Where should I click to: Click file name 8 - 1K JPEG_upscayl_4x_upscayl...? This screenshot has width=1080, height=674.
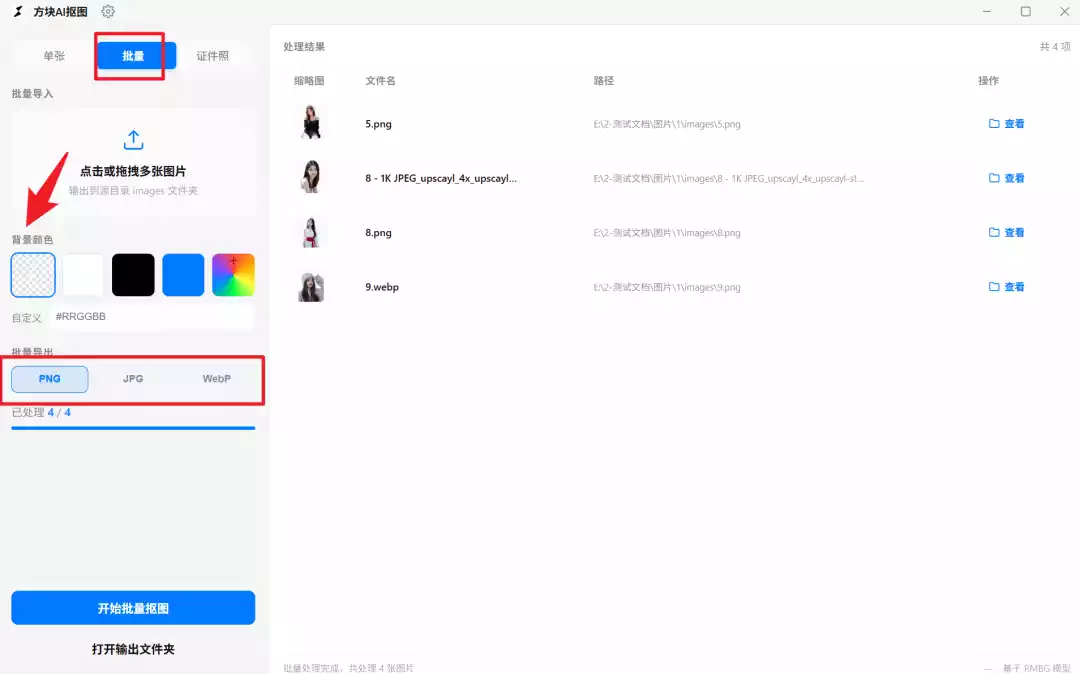pos(441,178)
